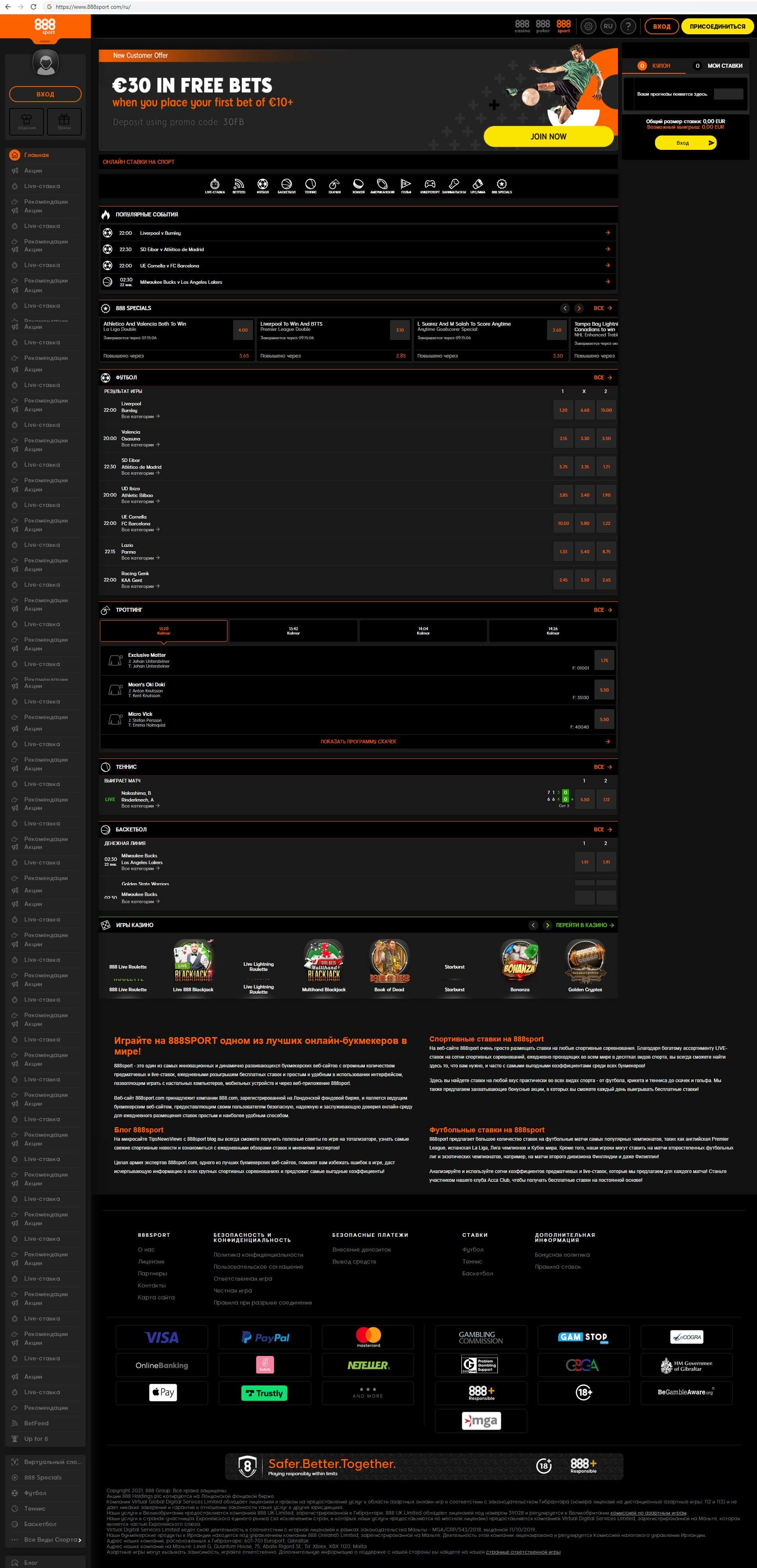Image resolution: width=757 pixels, height=1568 pixels.
Task: Click the Присоединиться button in header
Action: (717, 26)
